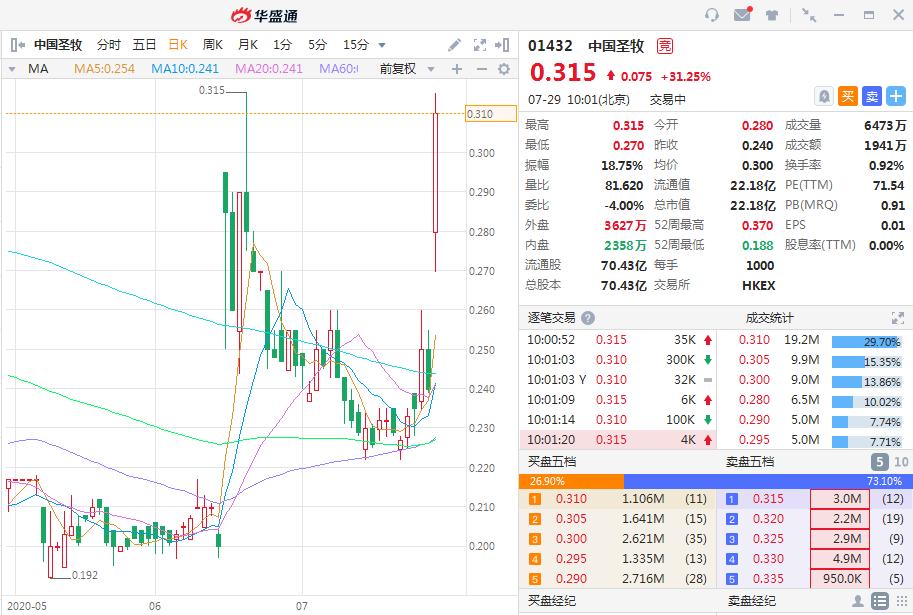Select bid level 1 price 0.310
Image resolution: width=913 pixels, height=615 pixels.
(x=571, y=499)
